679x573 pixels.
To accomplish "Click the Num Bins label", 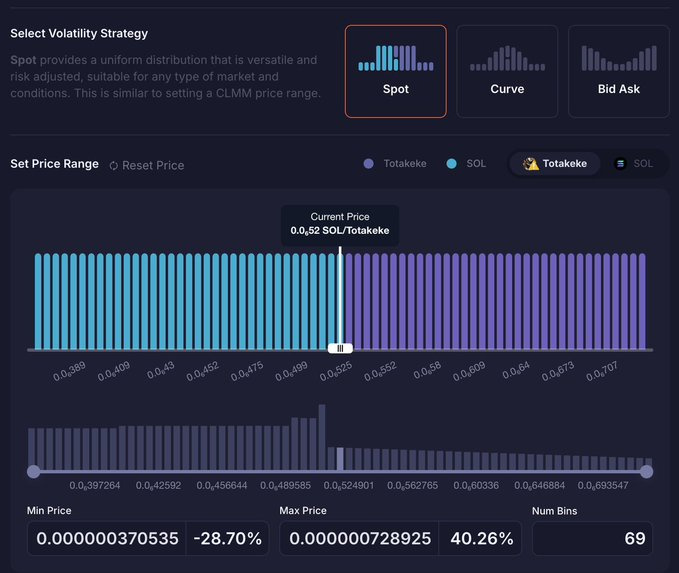I will point(554,511).
